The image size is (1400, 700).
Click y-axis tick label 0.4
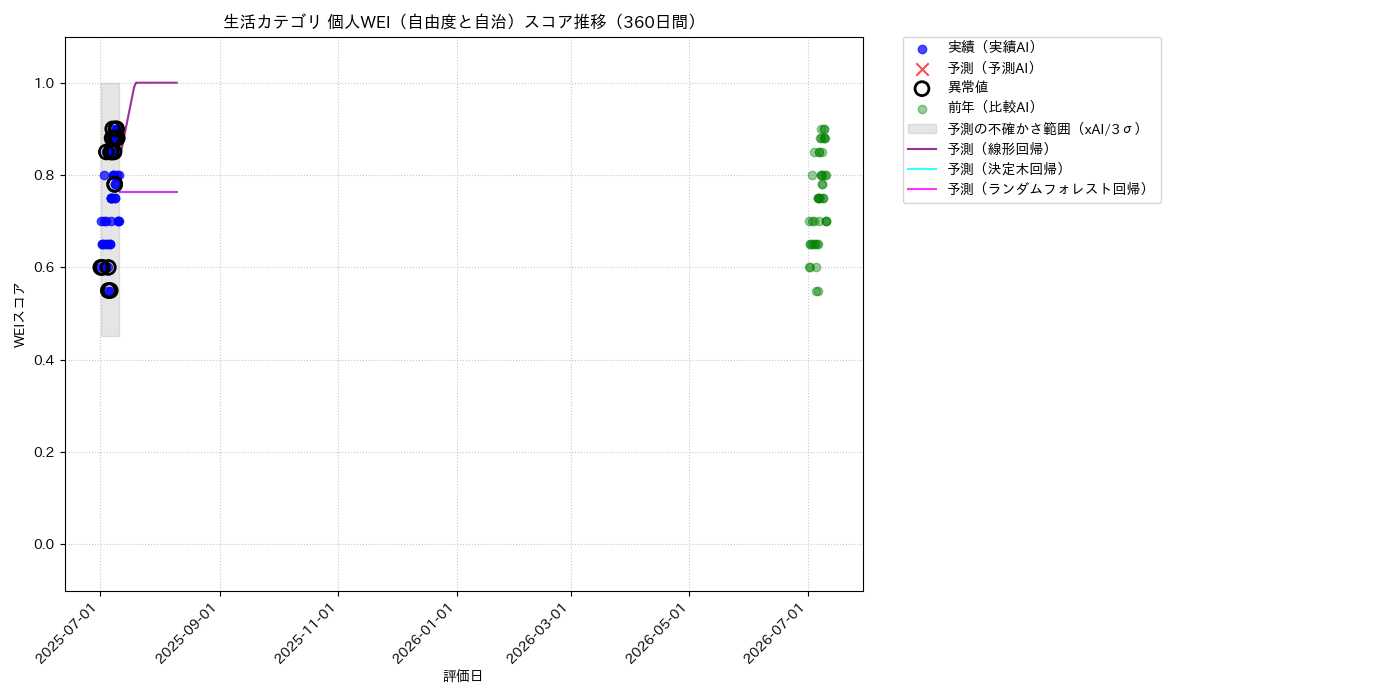[x=45, y=360]
